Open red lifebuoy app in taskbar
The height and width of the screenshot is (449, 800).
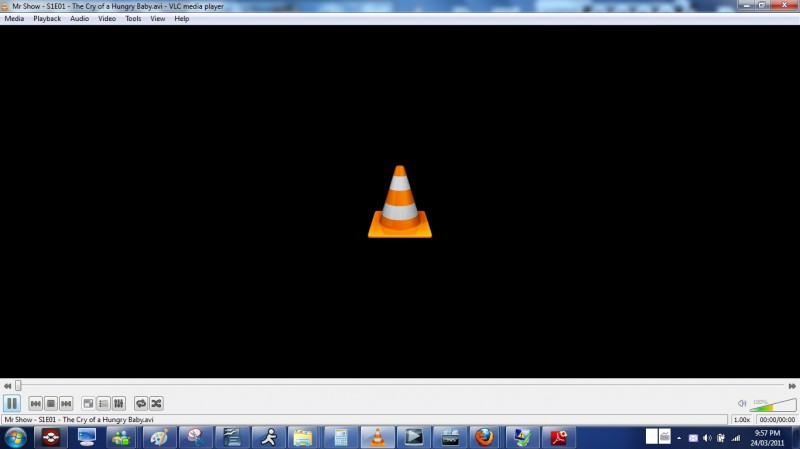[x=51, y=438]
